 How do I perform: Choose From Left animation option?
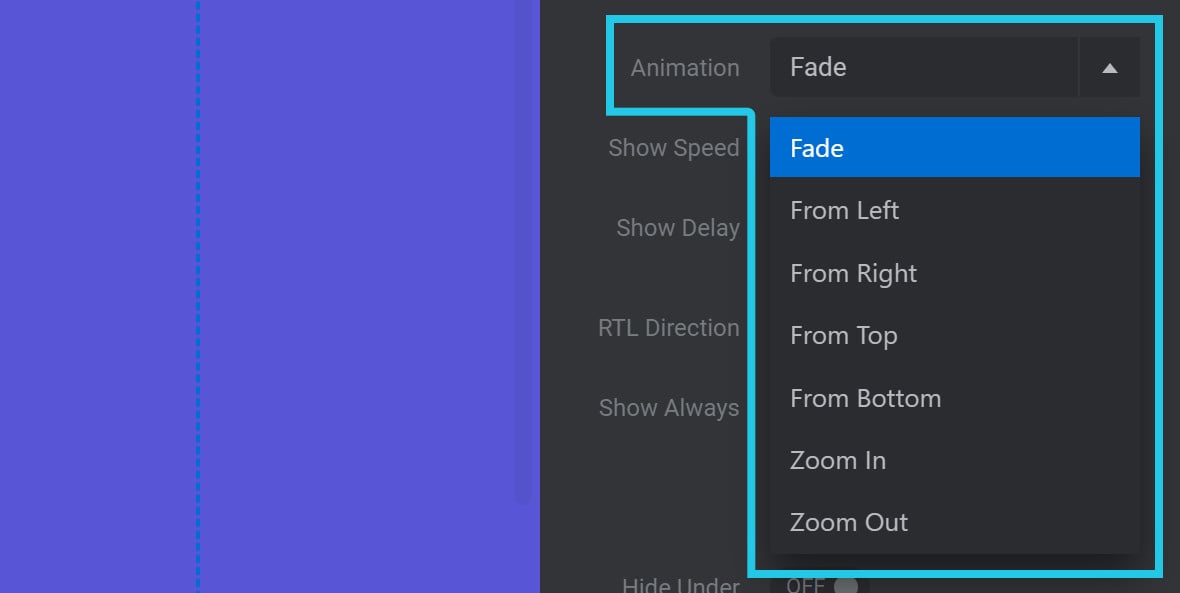[954, 211]
